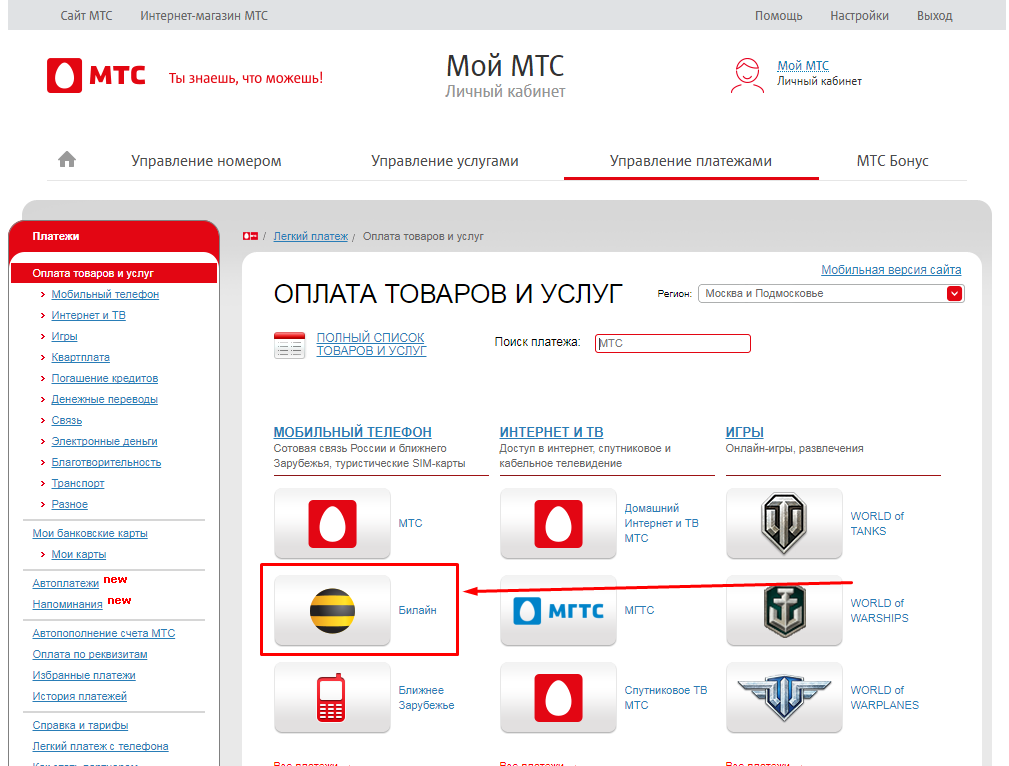Open История платежей link
1009x766 pixels.
80,696
